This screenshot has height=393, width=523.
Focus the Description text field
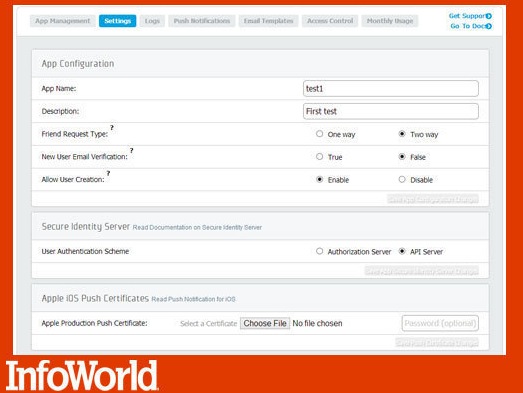click(391, 111)
